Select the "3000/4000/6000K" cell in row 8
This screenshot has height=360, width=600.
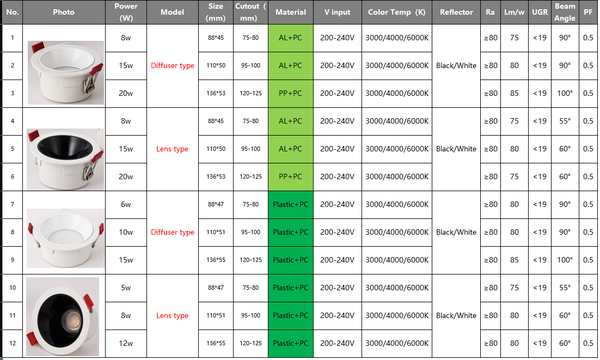click(x=397, y=232)
